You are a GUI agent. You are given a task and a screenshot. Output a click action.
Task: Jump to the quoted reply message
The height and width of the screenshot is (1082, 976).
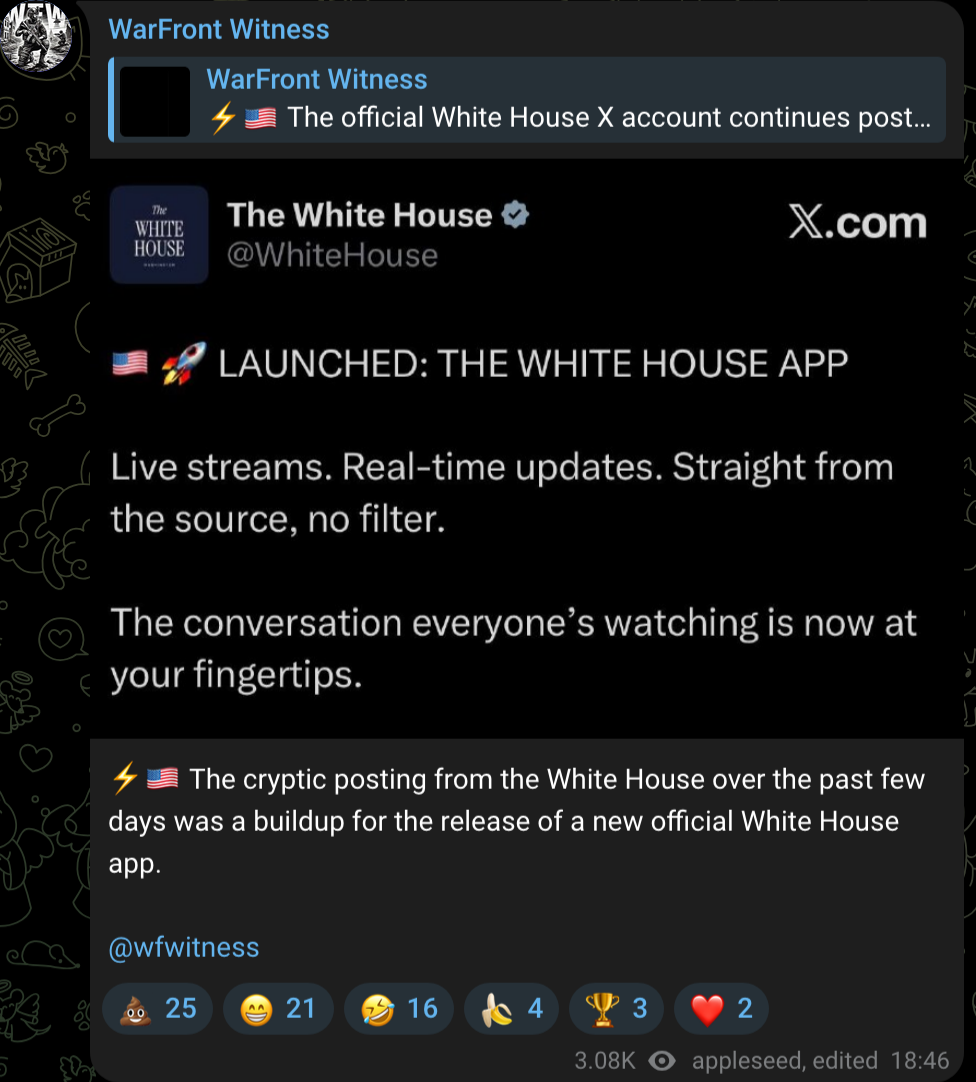pyautogui.click(x=527, y=100)
